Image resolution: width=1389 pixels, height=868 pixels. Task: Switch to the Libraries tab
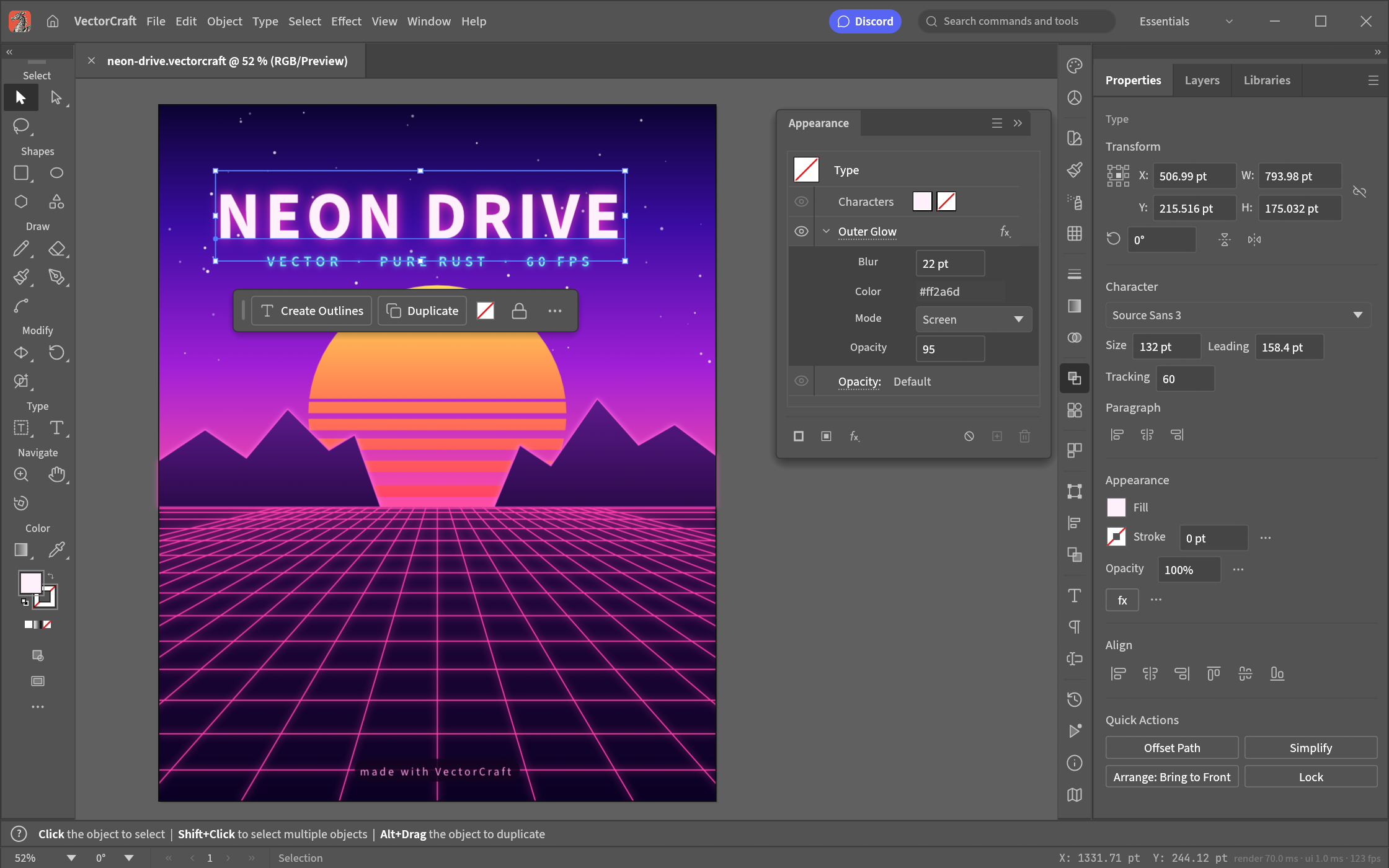point(1267,80)
